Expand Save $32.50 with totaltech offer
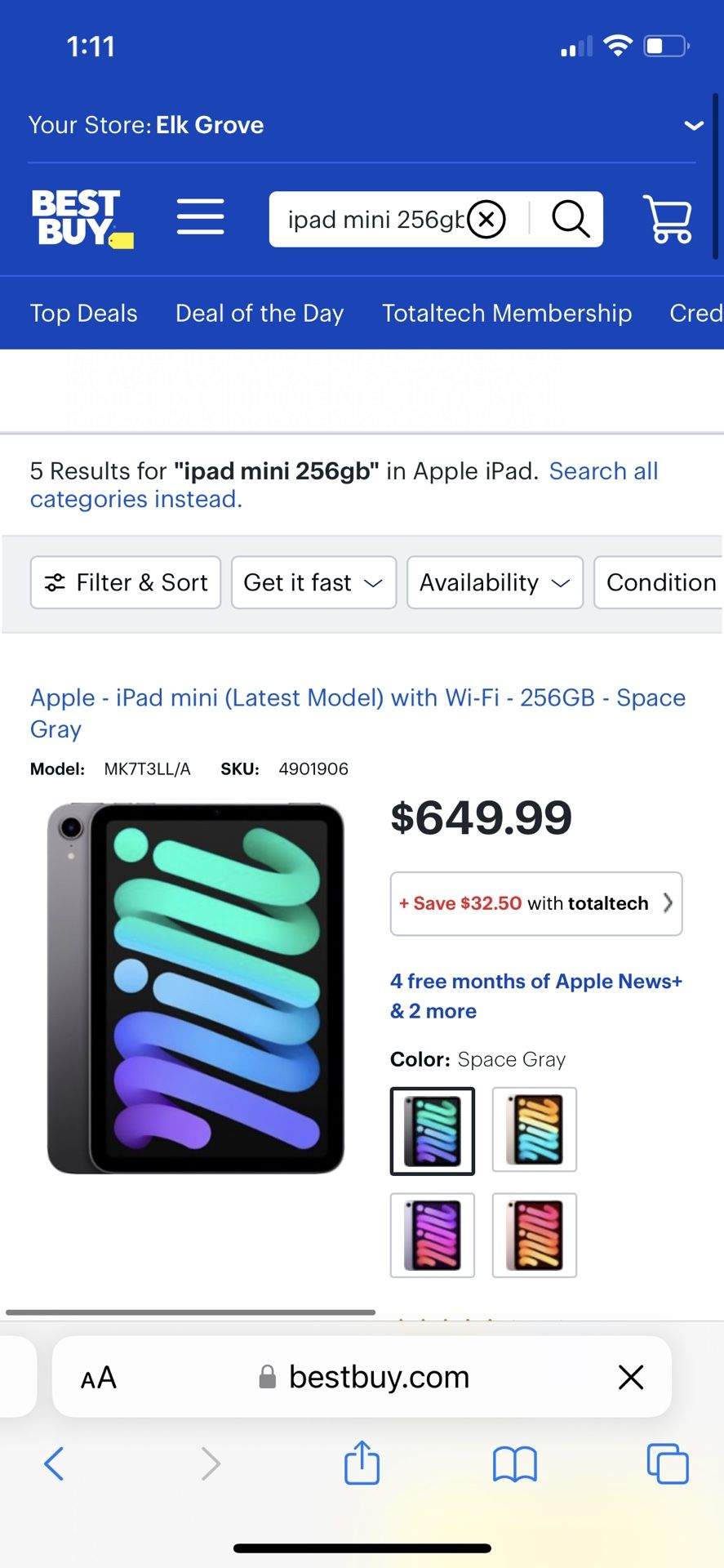The width and height of the screenshot is (724, 1568). click(x=535, y=904)
